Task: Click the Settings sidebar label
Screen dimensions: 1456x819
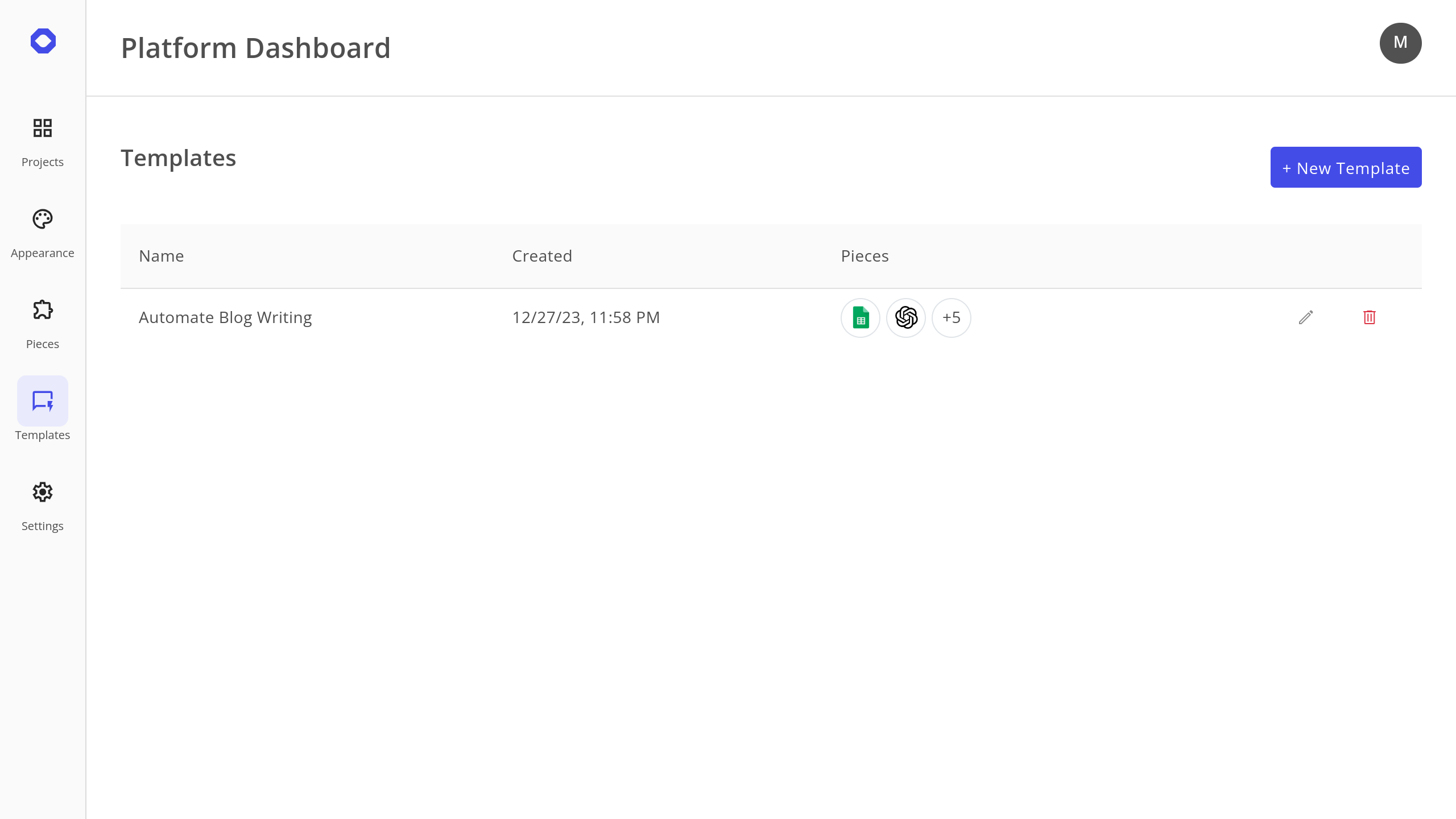Action: tap(43, 526)
